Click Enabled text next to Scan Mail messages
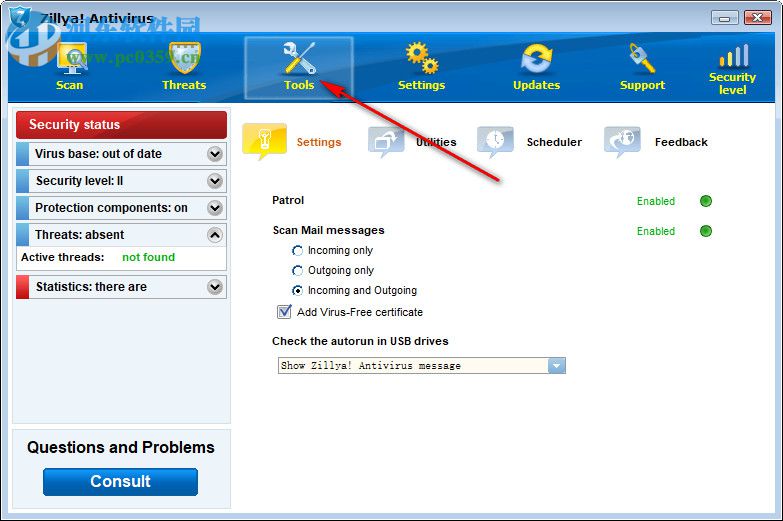783x521 pixels. pos(656,231)
